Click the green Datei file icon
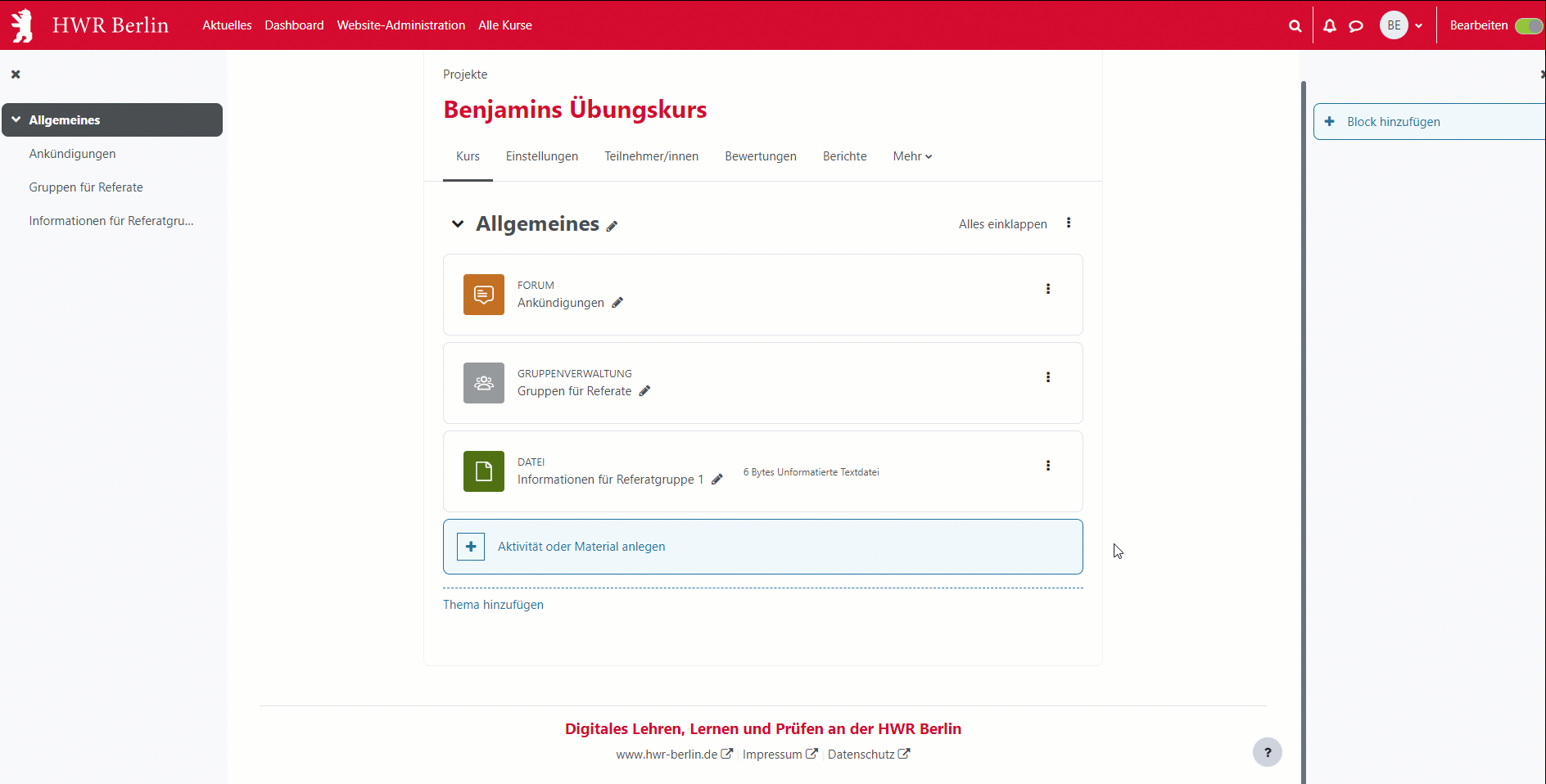The width and height of the screenshot is (1546, 784). (x=484, y=471)
